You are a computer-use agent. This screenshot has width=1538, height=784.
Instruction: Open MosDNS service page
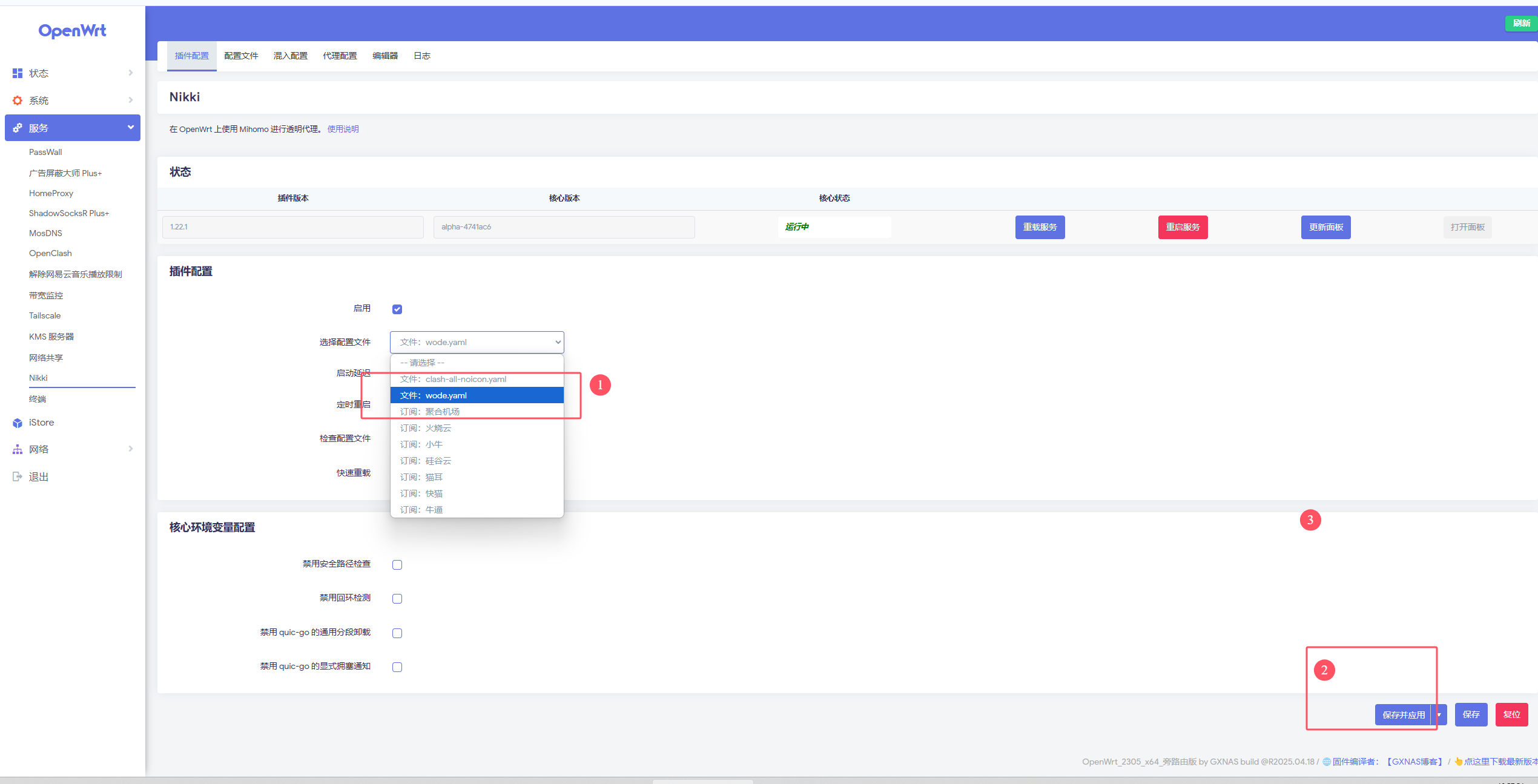(45, 233)
